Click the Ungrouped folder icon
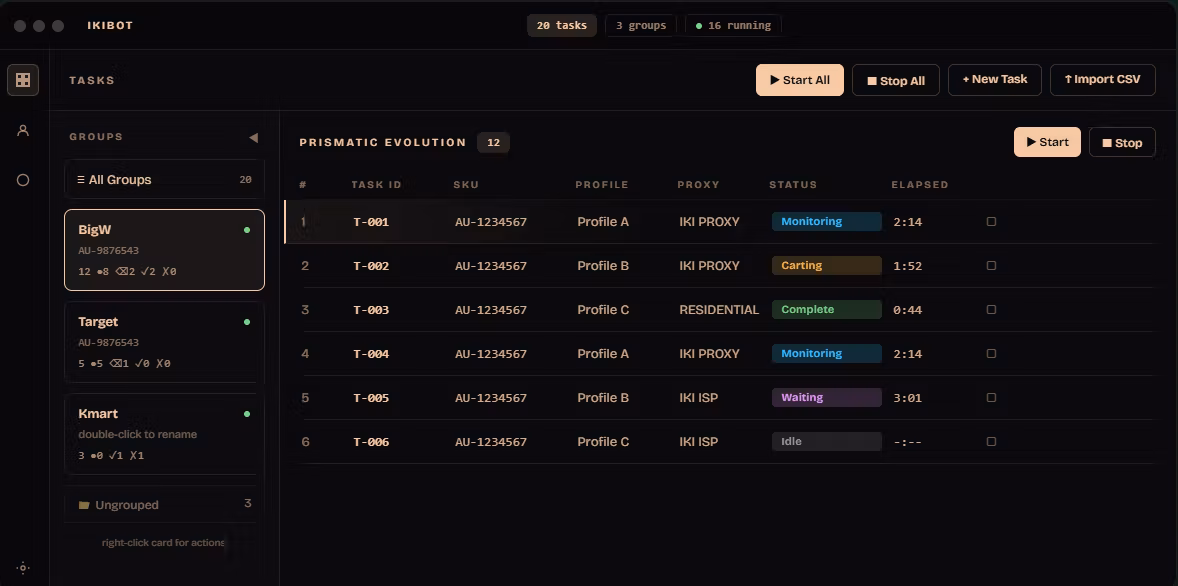Screen dimensions: 1178x586 point(84,505)
